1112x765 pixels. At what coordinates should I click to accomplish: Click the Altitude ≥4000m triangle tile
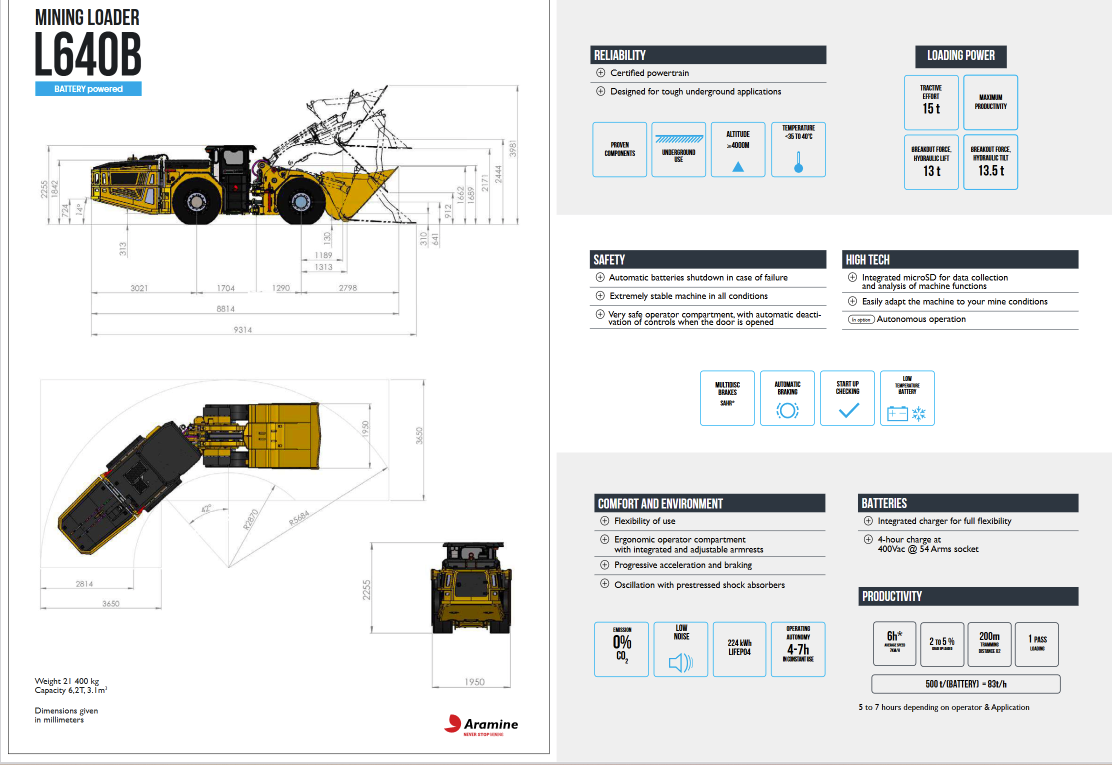click(x=738, y=150)
